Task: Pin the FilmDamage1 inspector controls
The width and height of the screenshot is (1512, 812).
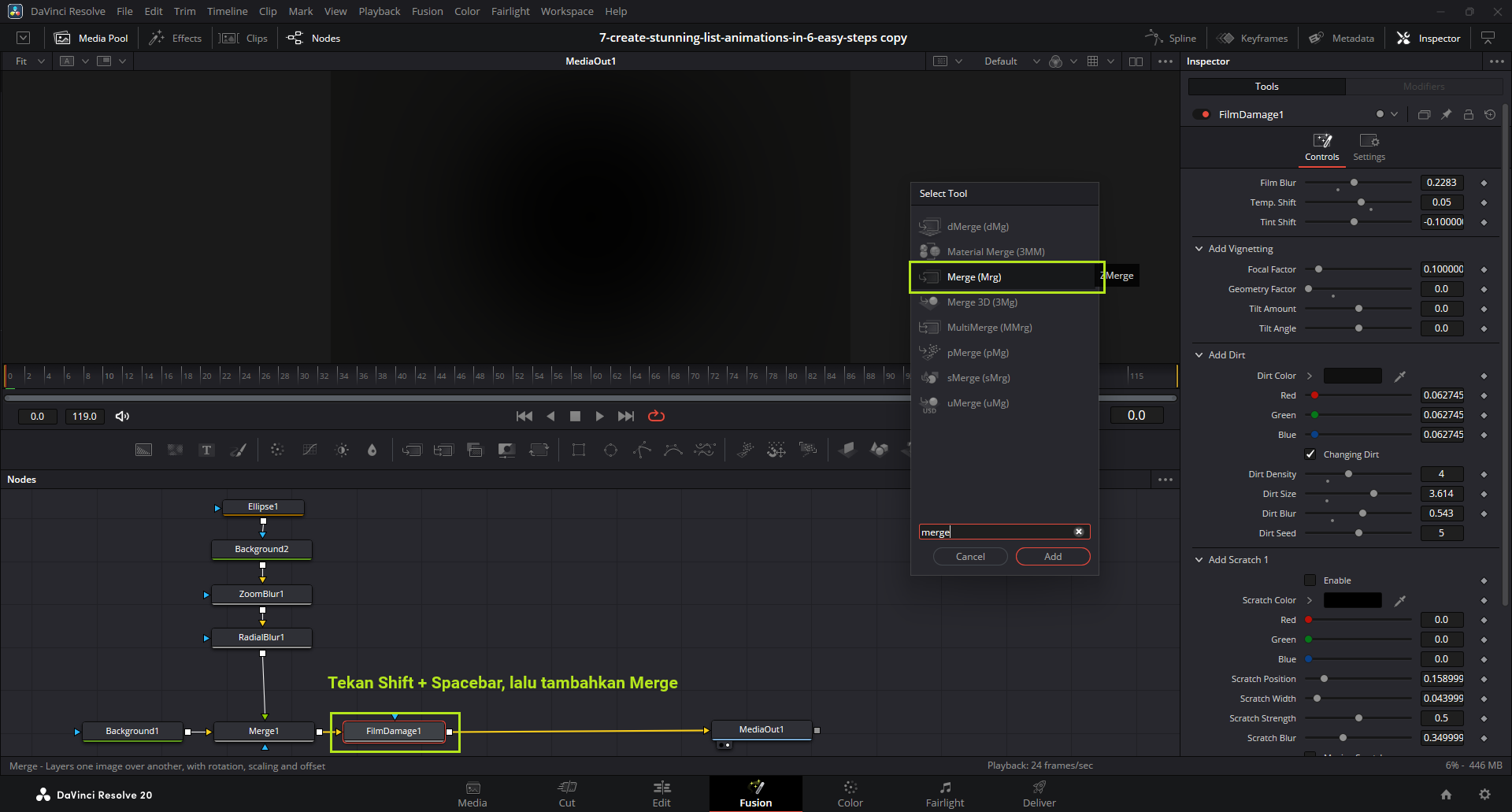Action: coord(1446,115)
